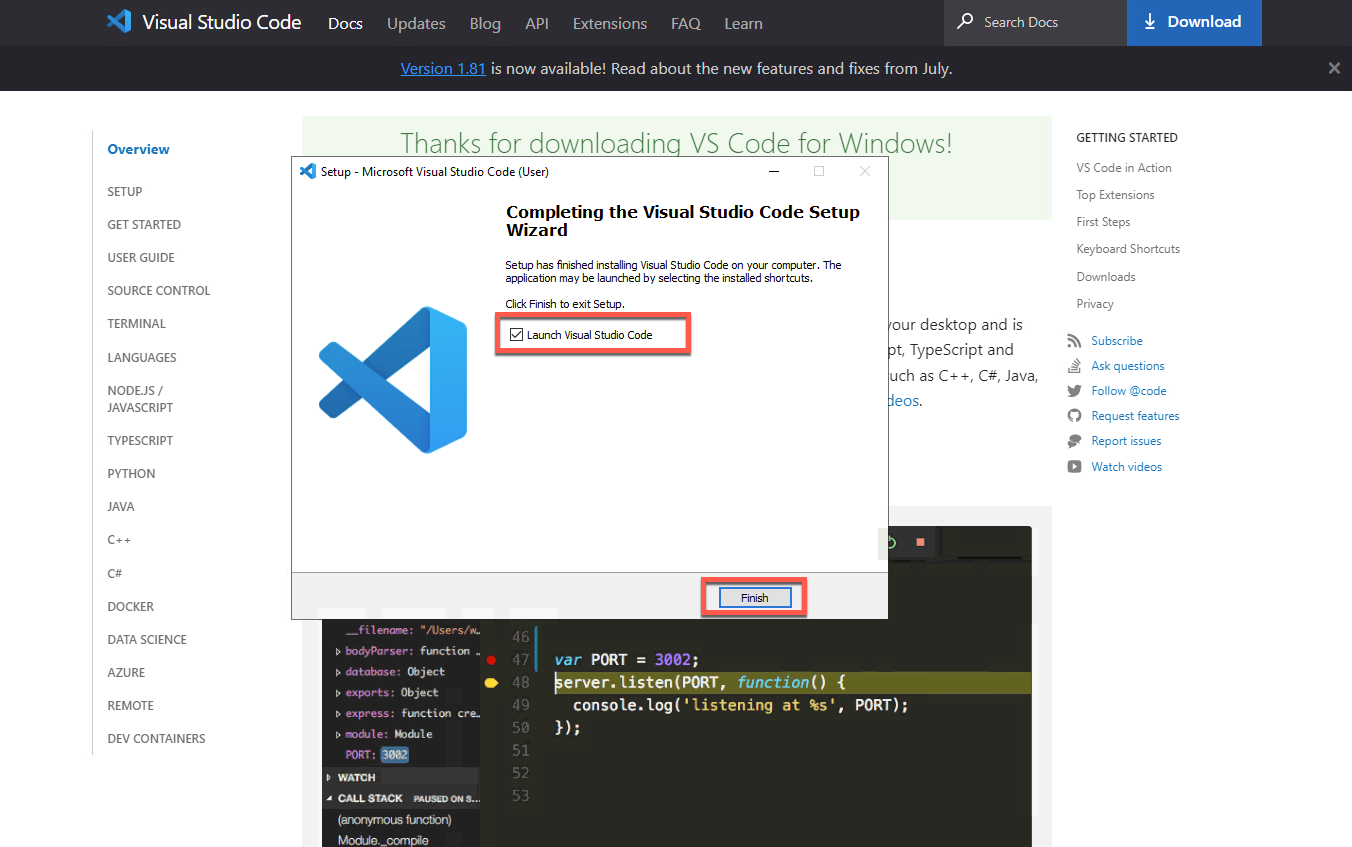Open the Updates page from navigation bar
Screen dimensions: 1352x847
tap(416, 23)
